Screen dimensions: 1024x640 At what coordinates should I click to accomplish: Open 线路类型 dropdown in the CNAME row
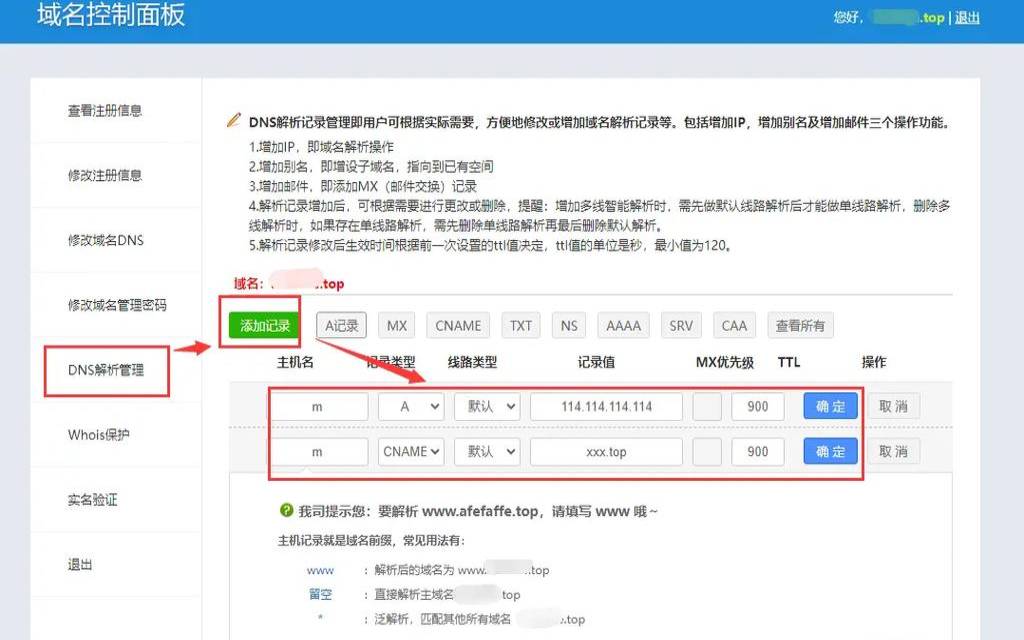pyautogui.click(x=487, y=451)
